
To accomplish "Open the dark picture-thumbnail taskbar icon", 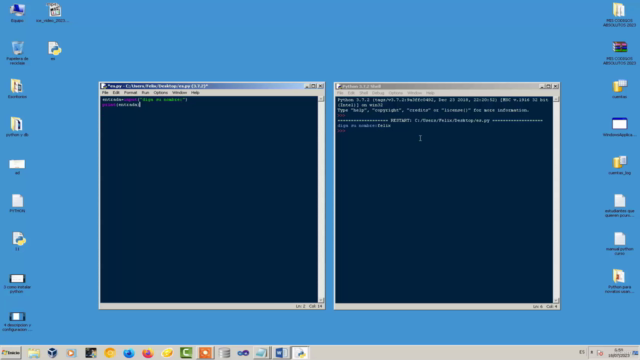I will [91, 353].
